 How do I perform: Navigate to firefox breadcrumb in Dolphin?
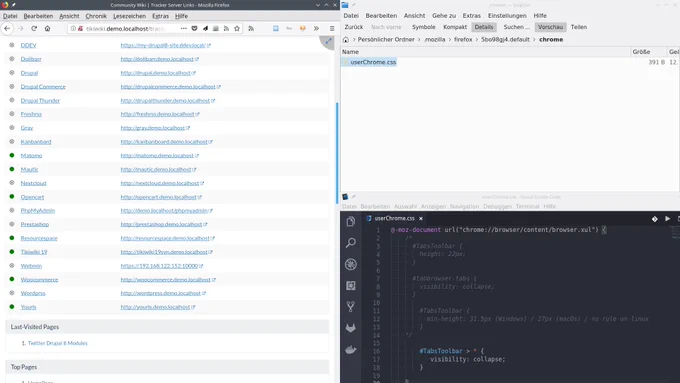point(463,39)
